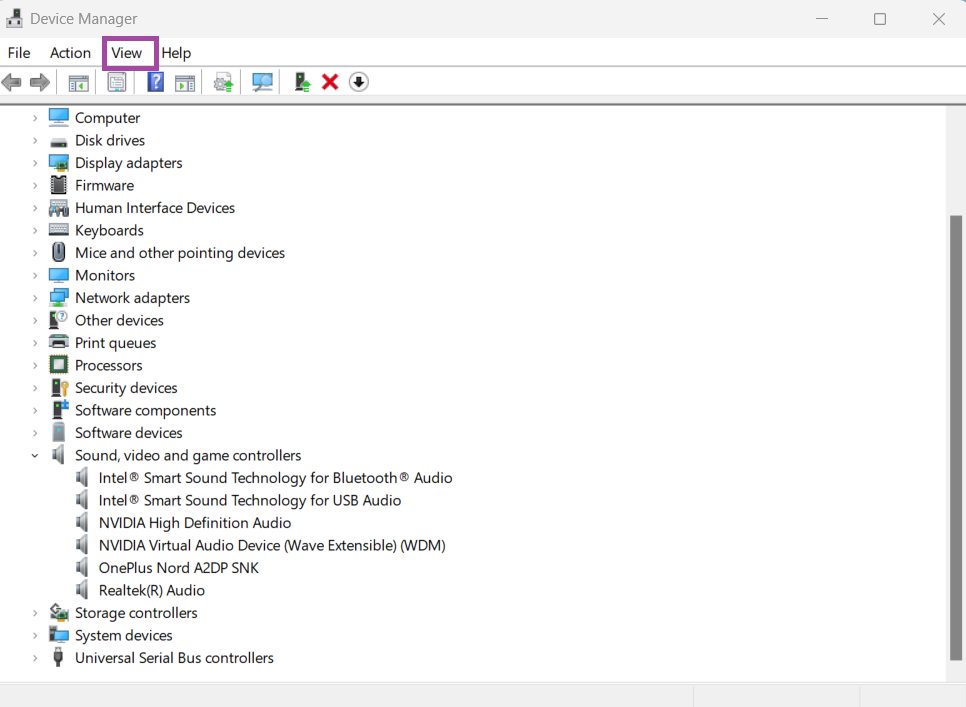Viewport: 966px width, 707px height.
Task: Click the Update device driver icon
Action: pos(224,82)
